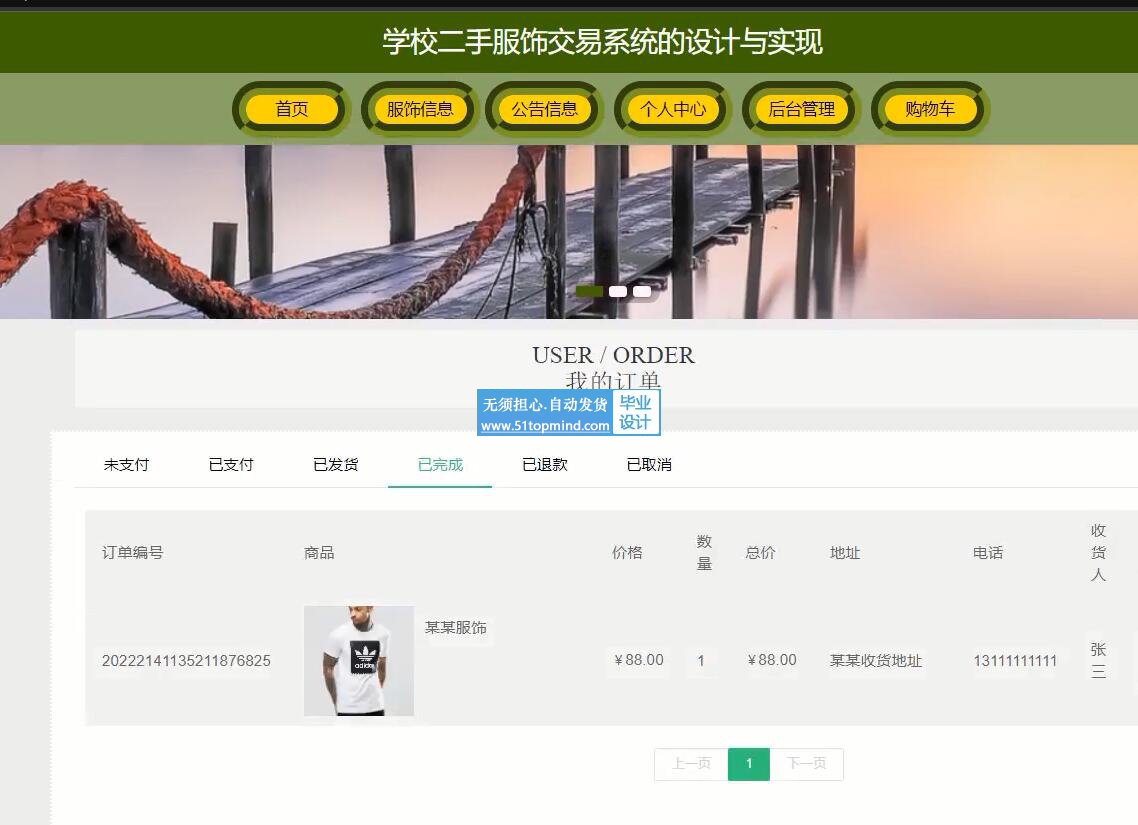Go to 服饰信息 page
1138x825 pixels.
pyautogui.click(x=419, y=110)
